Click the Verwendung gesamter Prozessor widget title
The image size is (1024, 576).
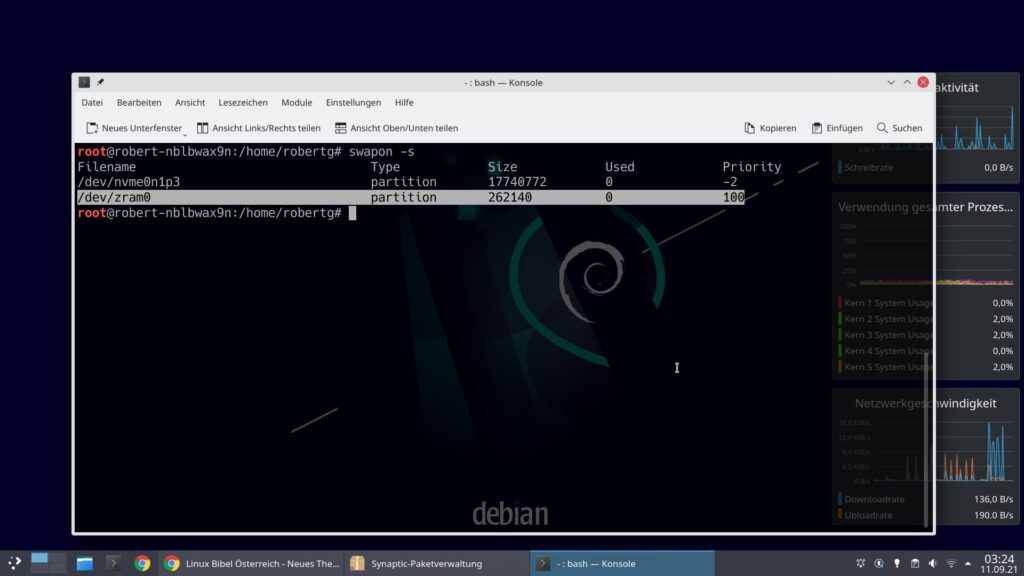pyautogui.click(x=925, y=207)
